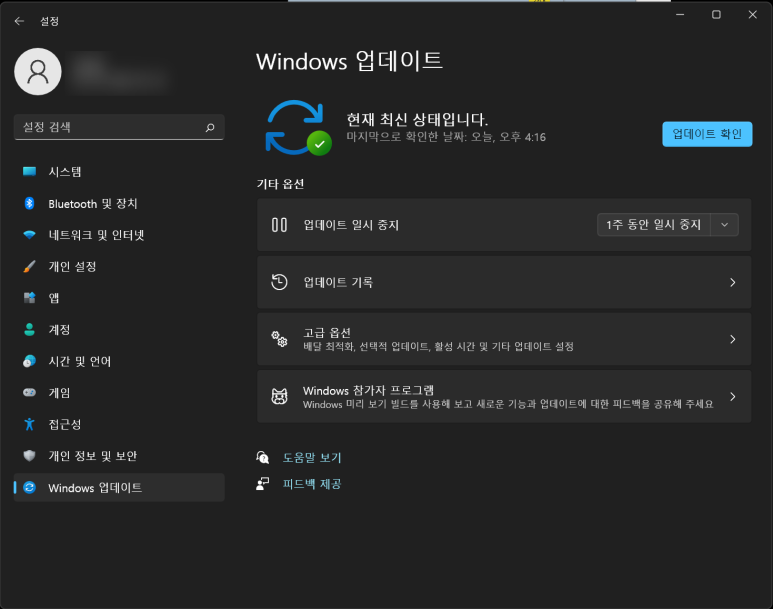Click the 게임 controller icon
This screenshot has width=773, height=609.
point(30,393)
